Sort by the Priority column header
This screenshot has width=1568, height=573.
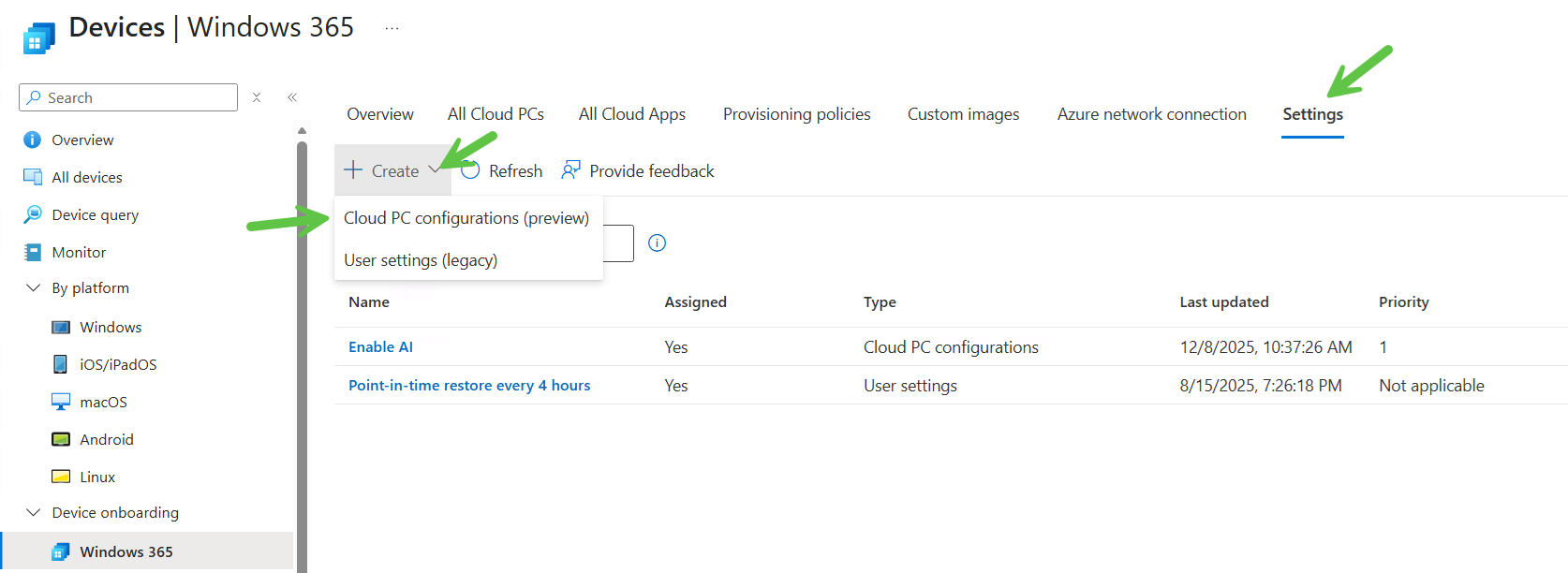(1404, 301)
